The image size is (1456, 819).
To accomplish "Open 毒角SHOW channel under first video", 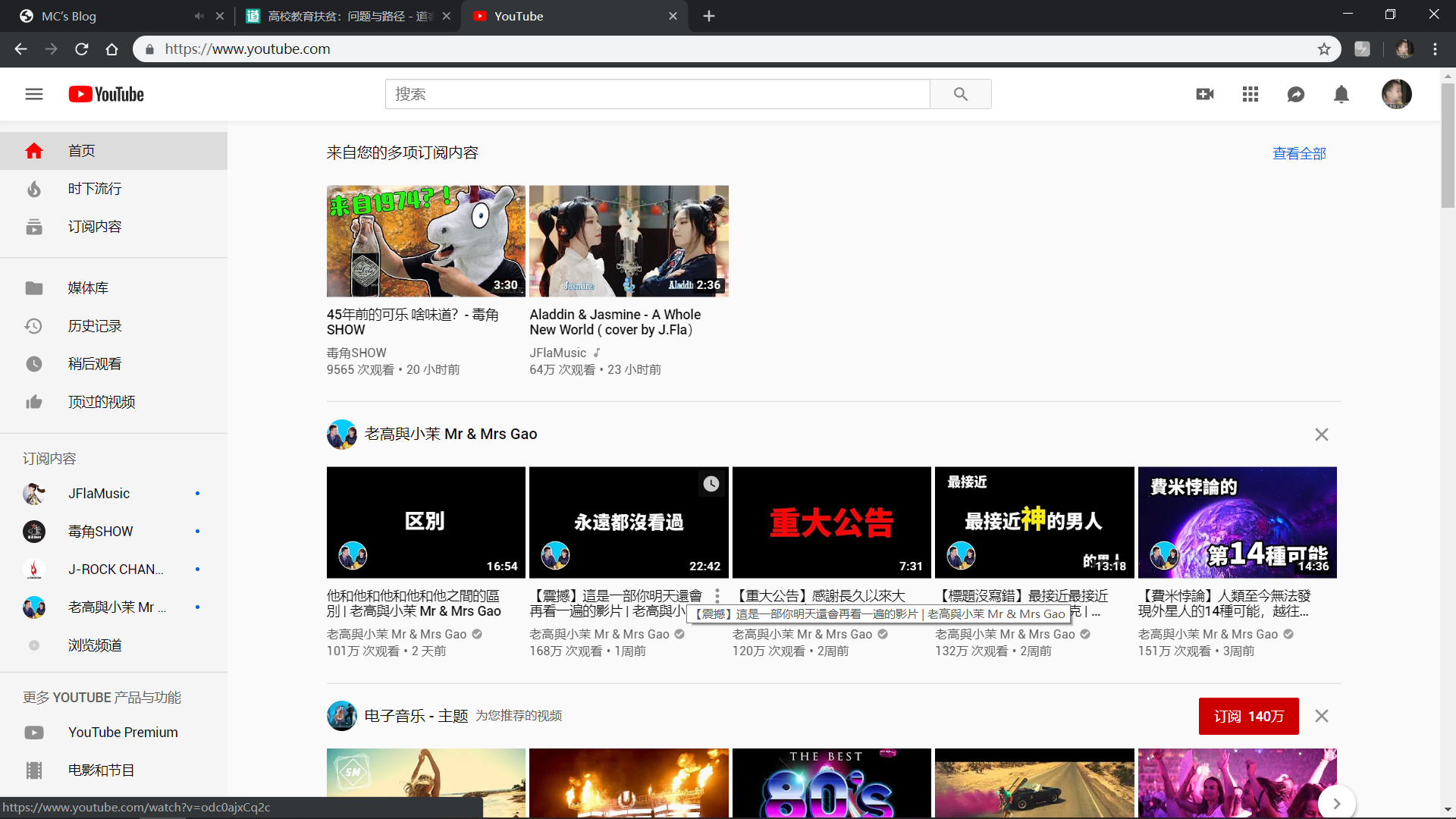I will coord(356,353).
